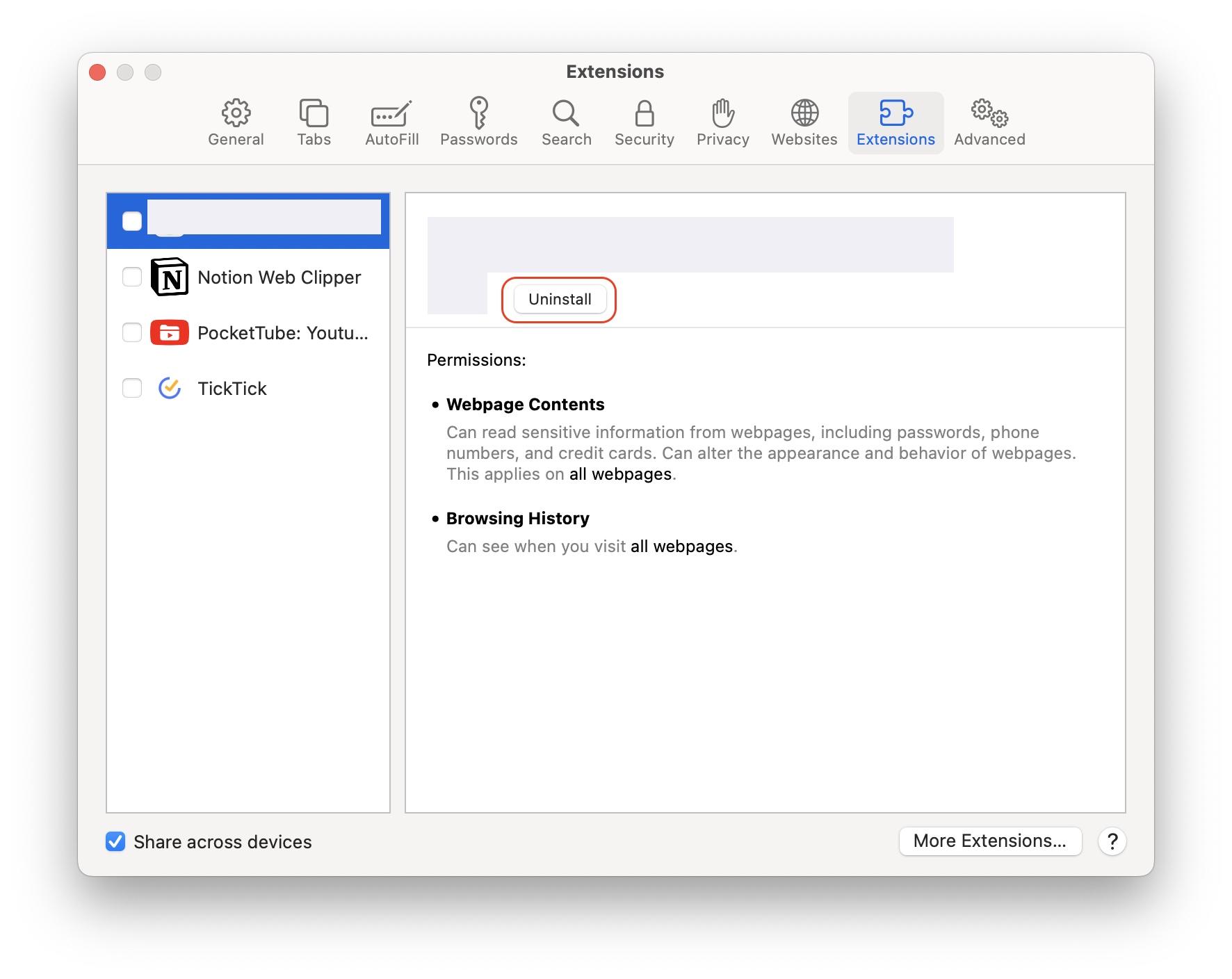Image resolution: width=1232 pixels, height=979 pixels.
Task: Click the Permissions: label
Action: (476, 360)
